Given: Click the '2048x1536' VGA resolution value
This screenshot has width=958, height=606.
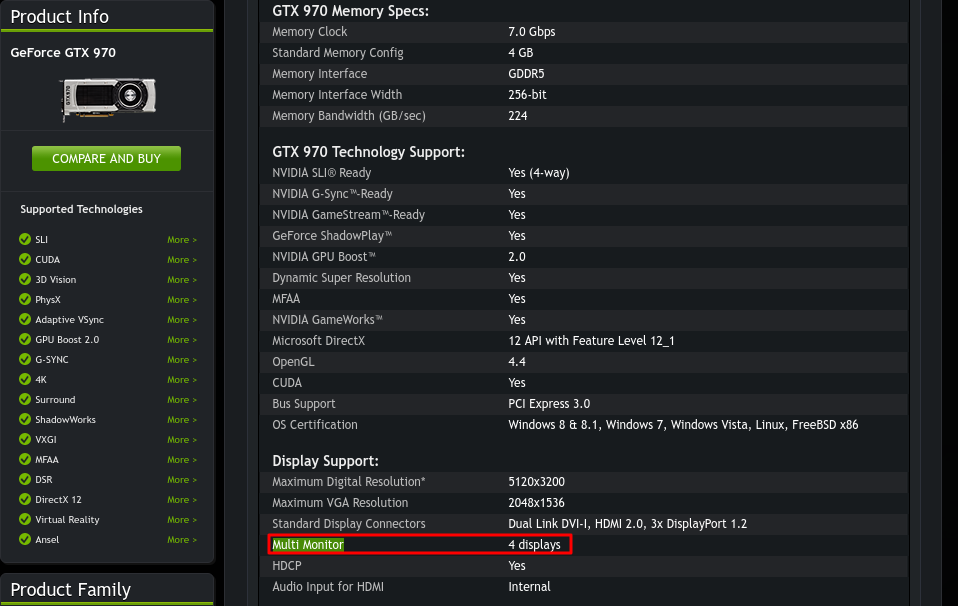Looking at the screenshot, I should [536, 503].
